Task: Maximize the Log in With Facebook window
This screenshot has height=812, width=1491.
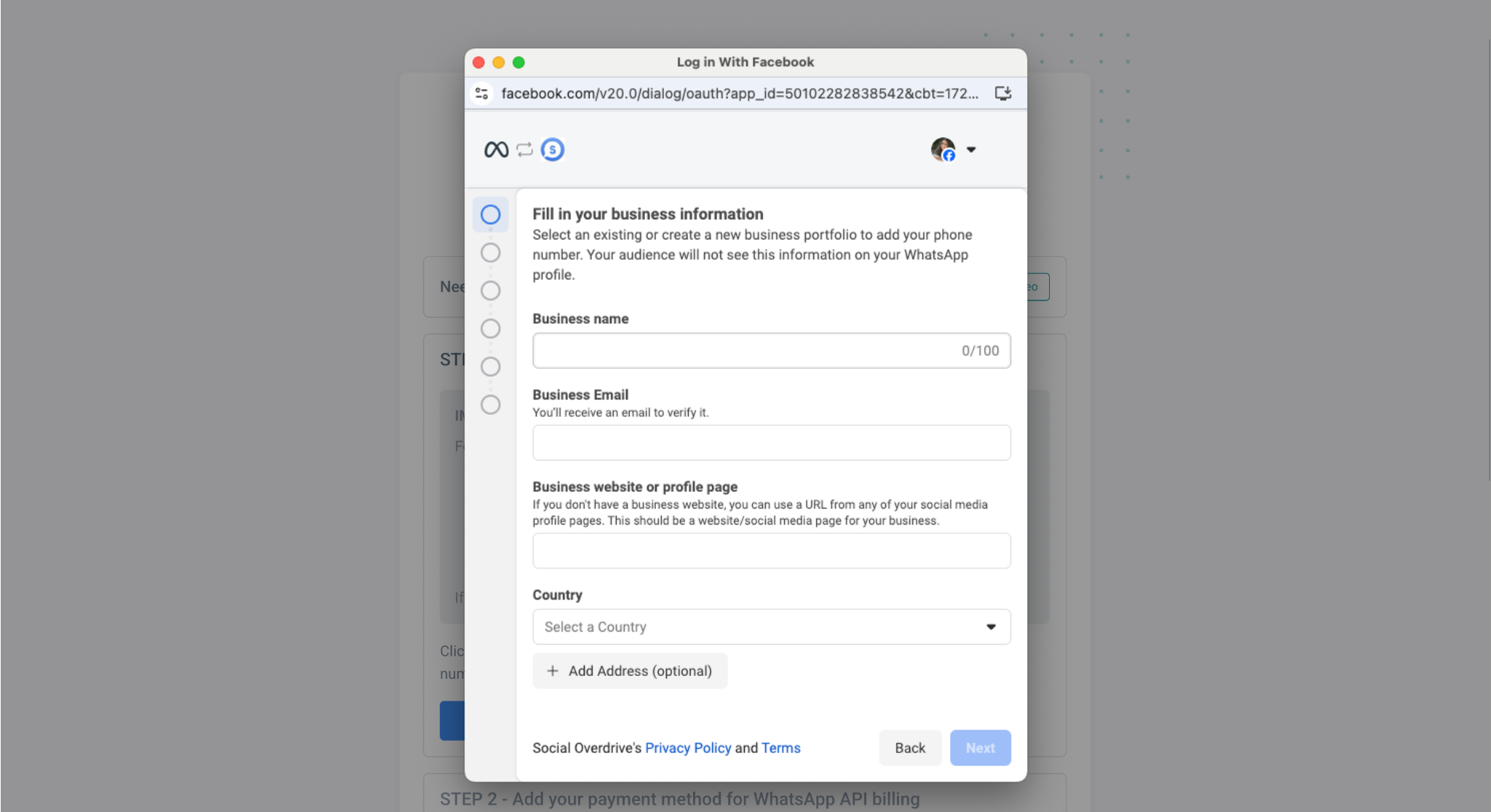Action: 518,63
